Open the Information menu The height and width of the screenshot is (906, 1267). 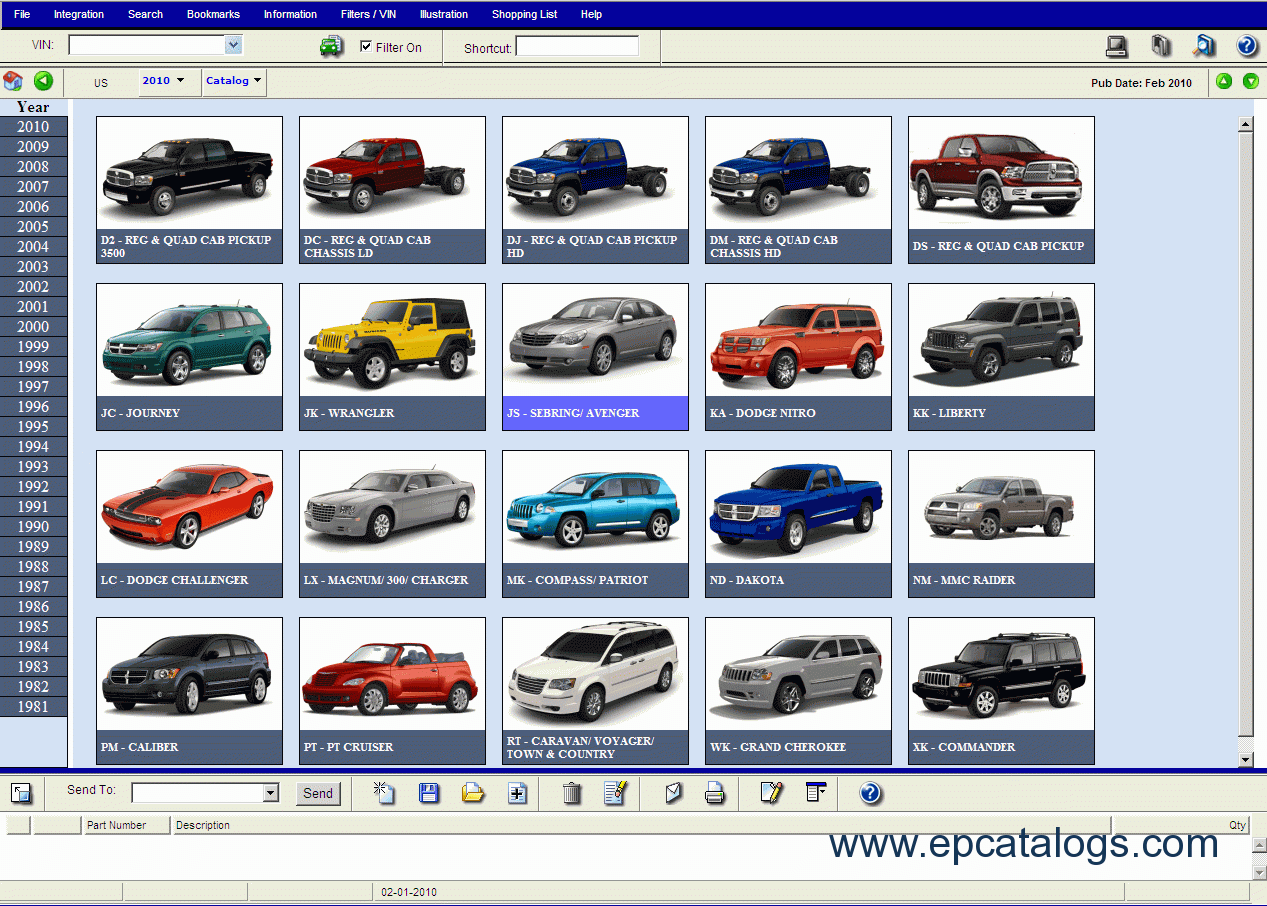(x=290, y=14)
